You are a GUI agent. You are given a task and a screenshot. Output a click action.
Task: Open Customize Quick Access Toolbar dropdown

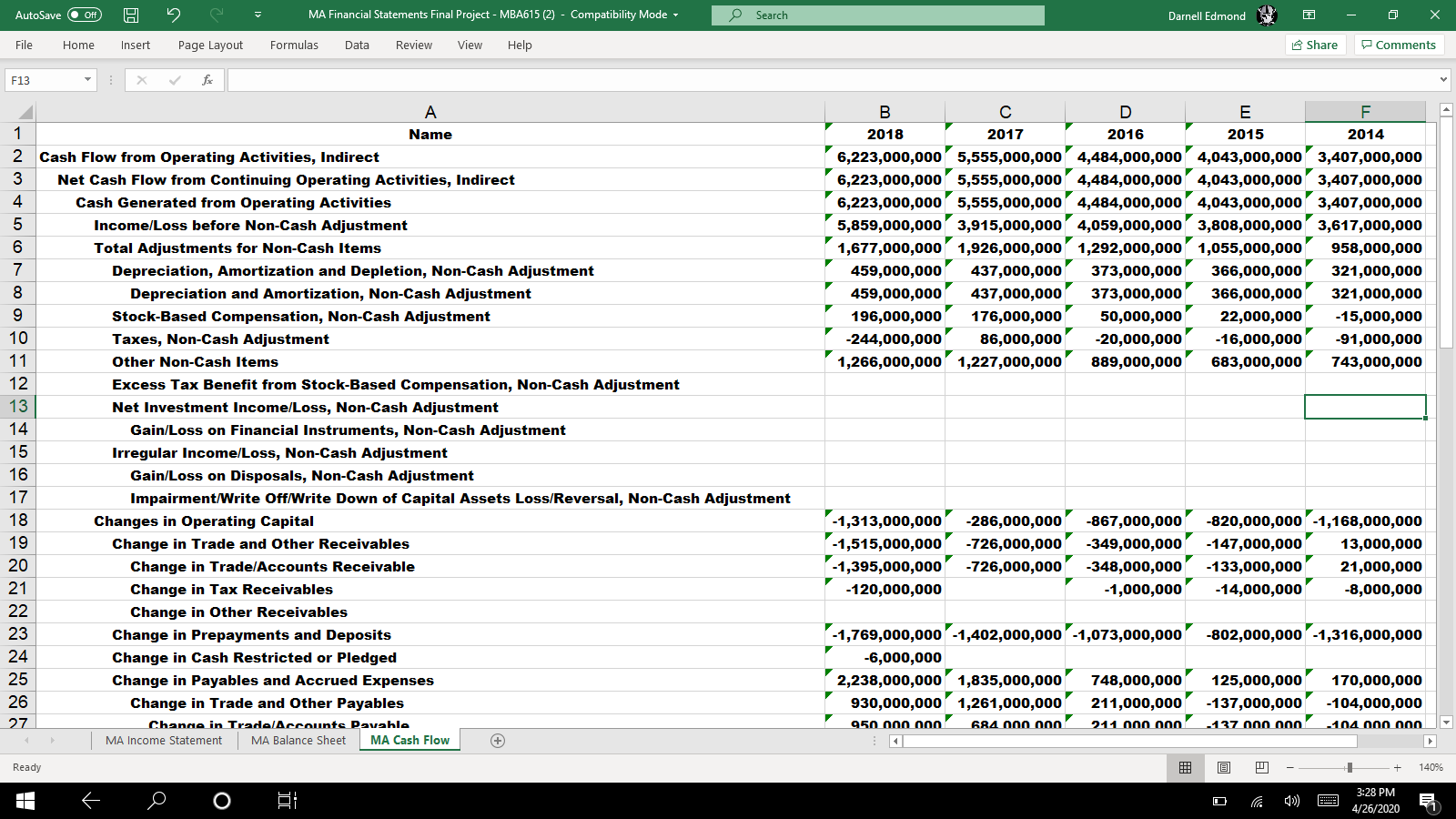tap(258, 15)
